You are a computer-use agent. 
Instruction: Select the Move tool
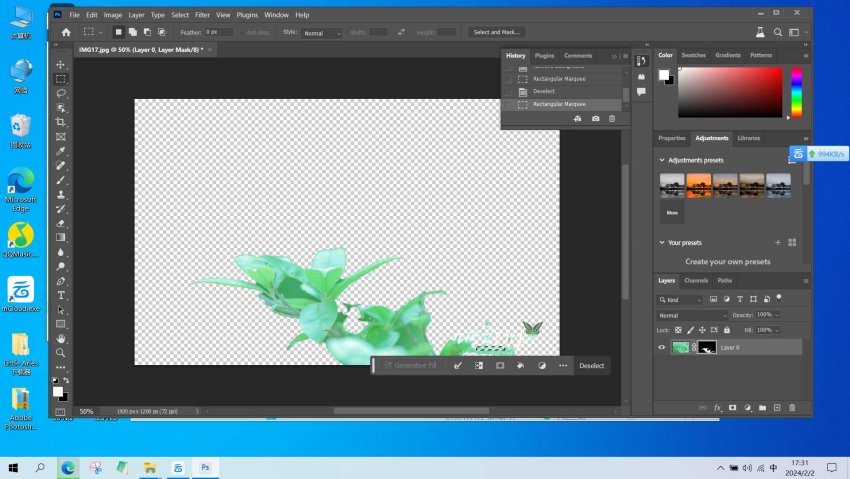(61, 64)
